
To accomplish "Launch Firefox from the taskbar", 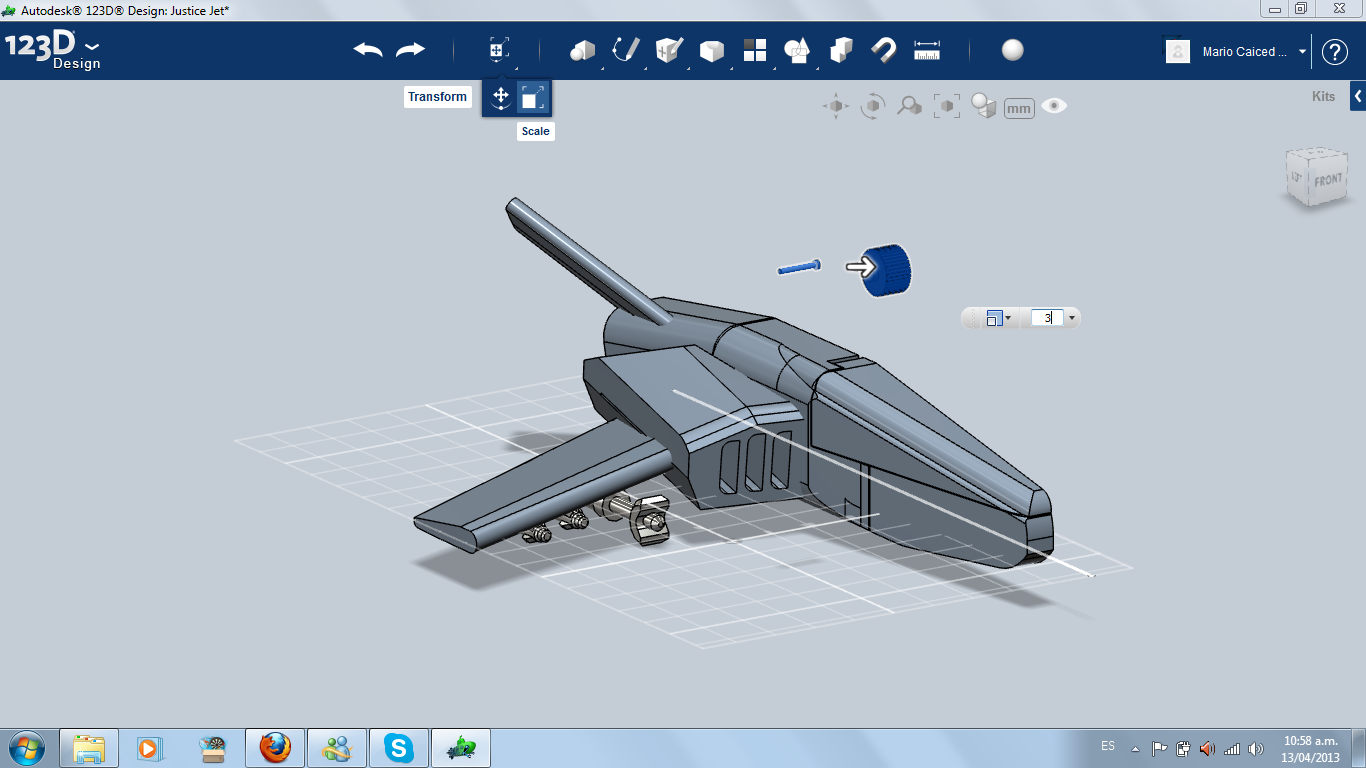I will (275, 747).
